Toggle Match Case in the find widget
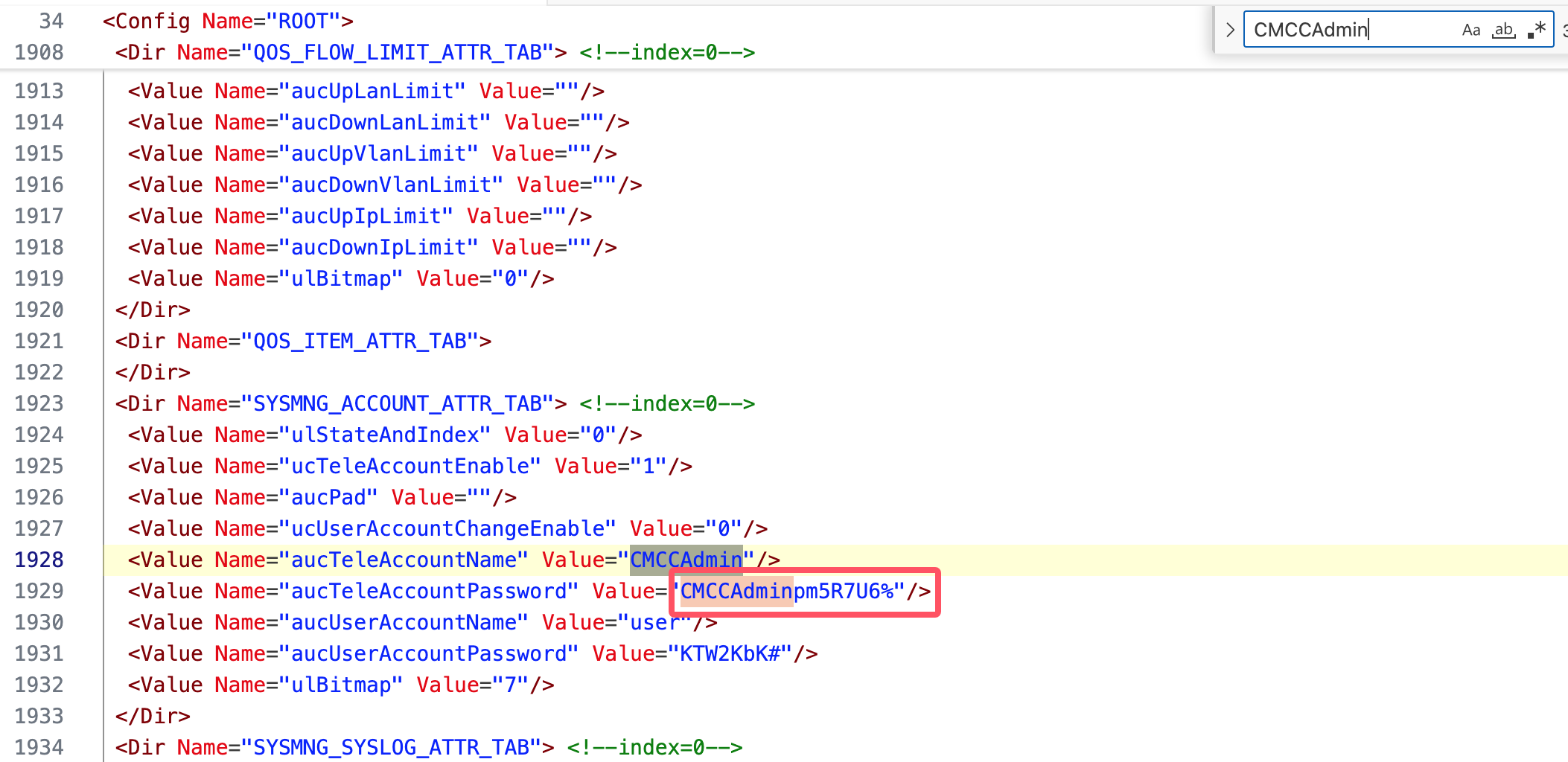1568x762 pixels. tap(1470, 30)
